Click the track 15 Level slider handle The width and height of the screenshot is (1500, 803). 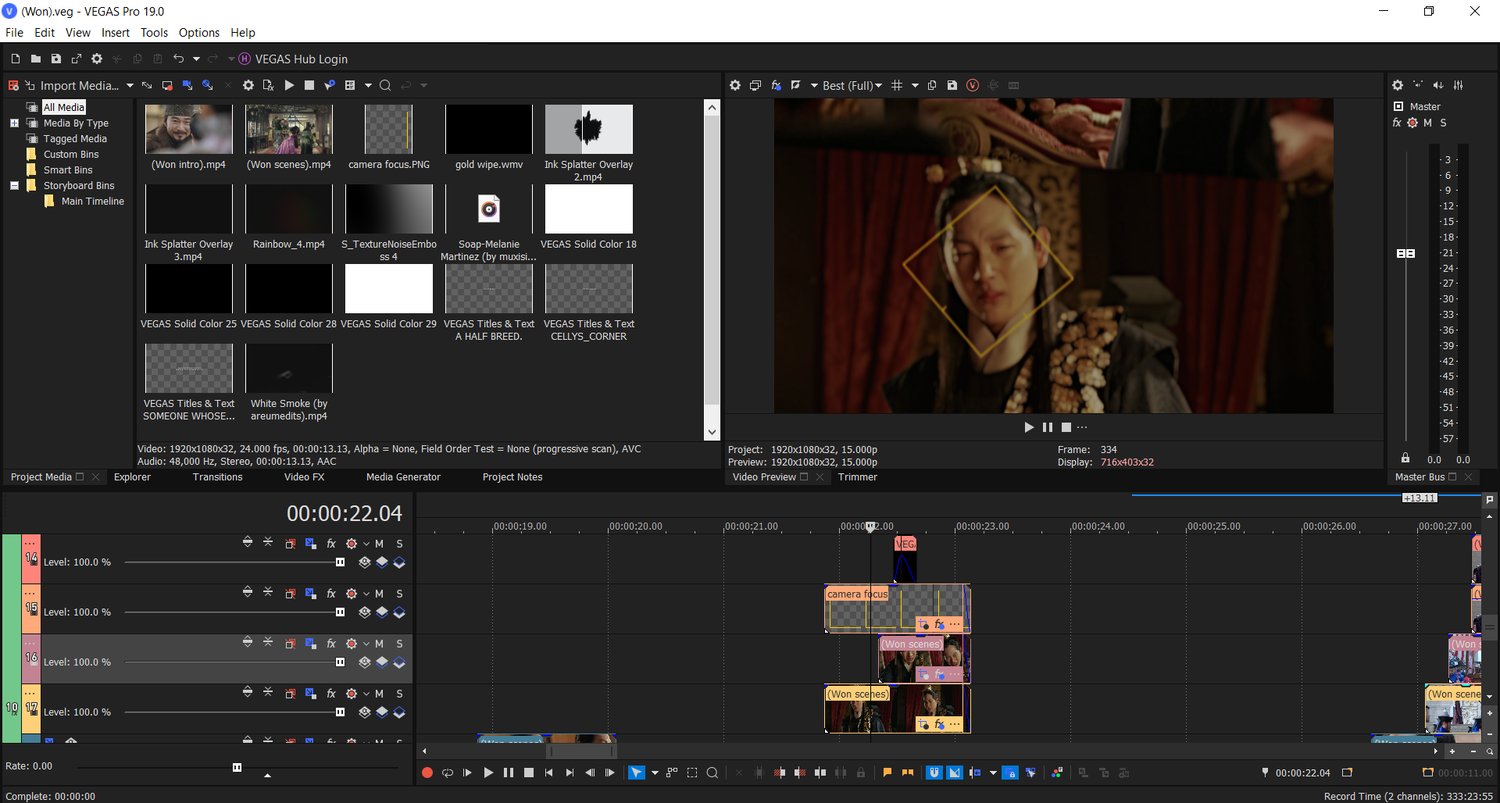pyautogui.click(x=340, y=612)
